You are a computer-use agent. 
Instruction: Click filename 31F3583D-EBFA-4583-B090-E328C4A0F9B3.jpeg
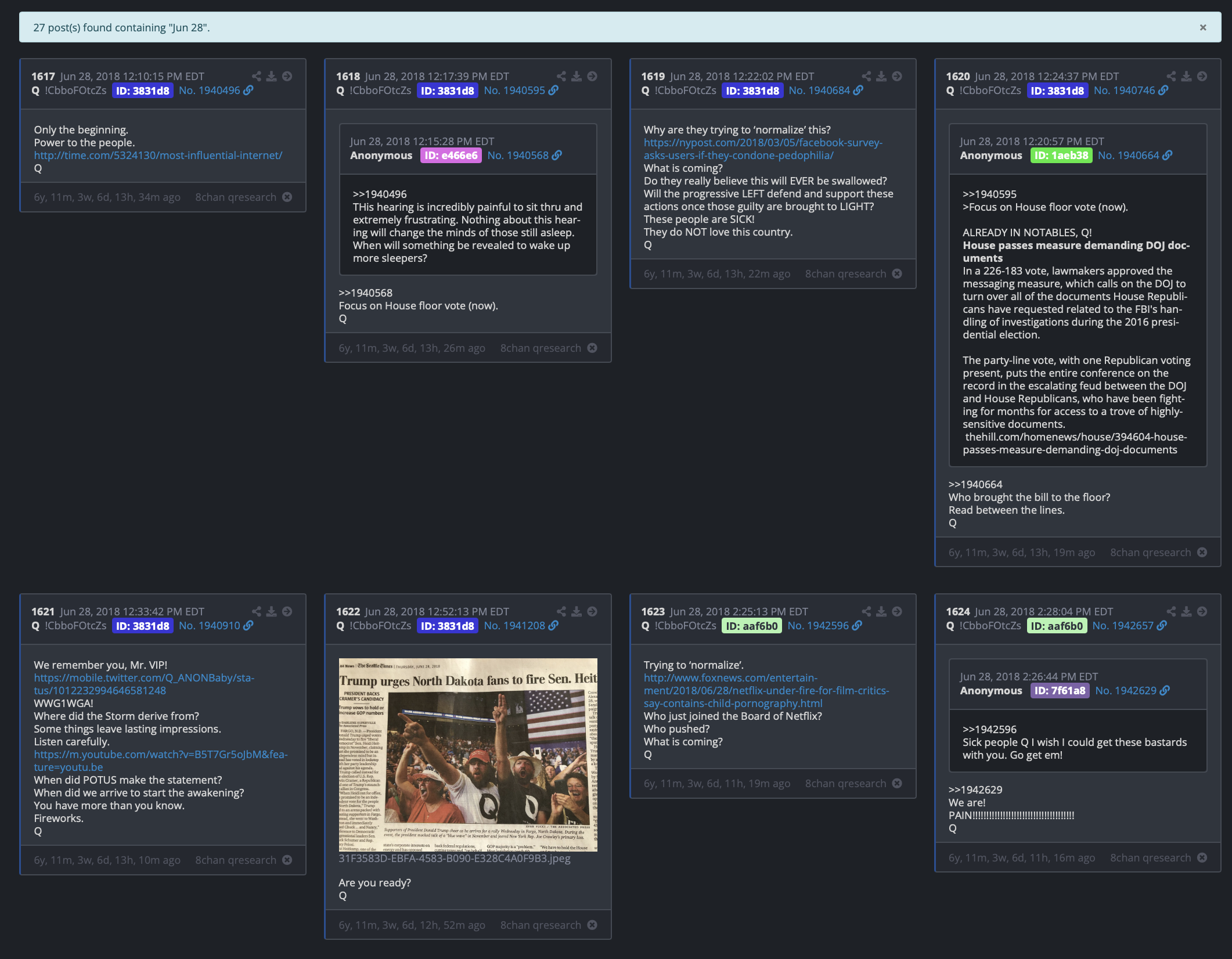(x=455, y=859)
